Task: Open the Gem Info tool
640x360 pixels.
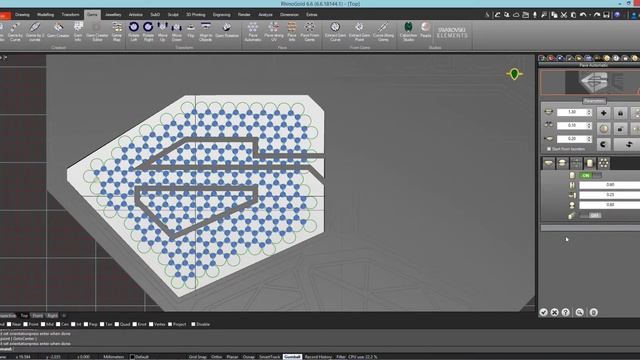Action: point(78,31)
